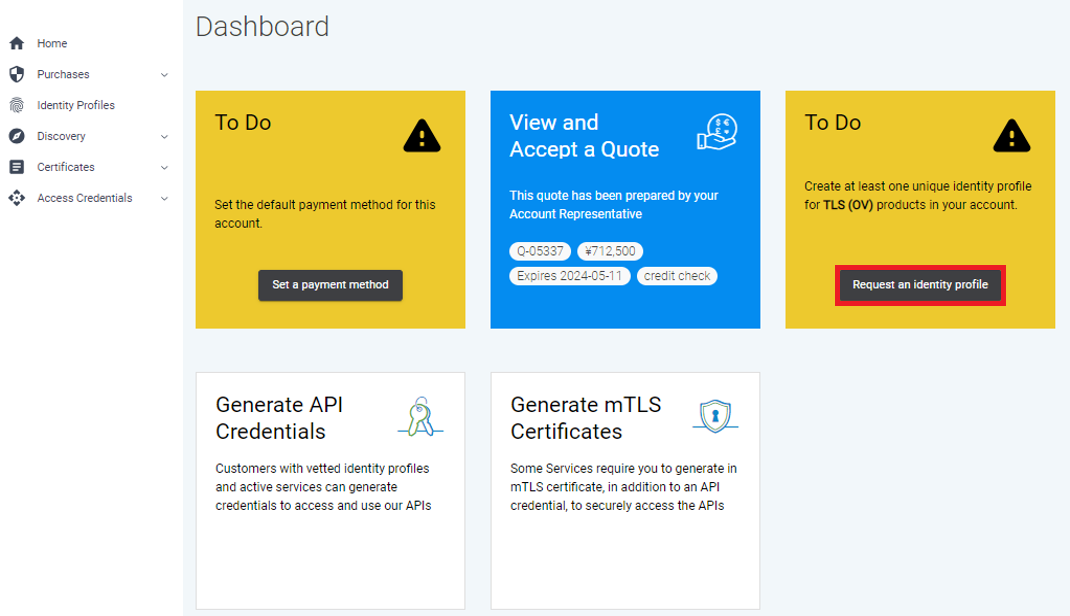Click the Identity Profiles fingerprint icon
The width and height of the screenshot is (1070, 616).
pyautogui.click(x=16, y=105)
